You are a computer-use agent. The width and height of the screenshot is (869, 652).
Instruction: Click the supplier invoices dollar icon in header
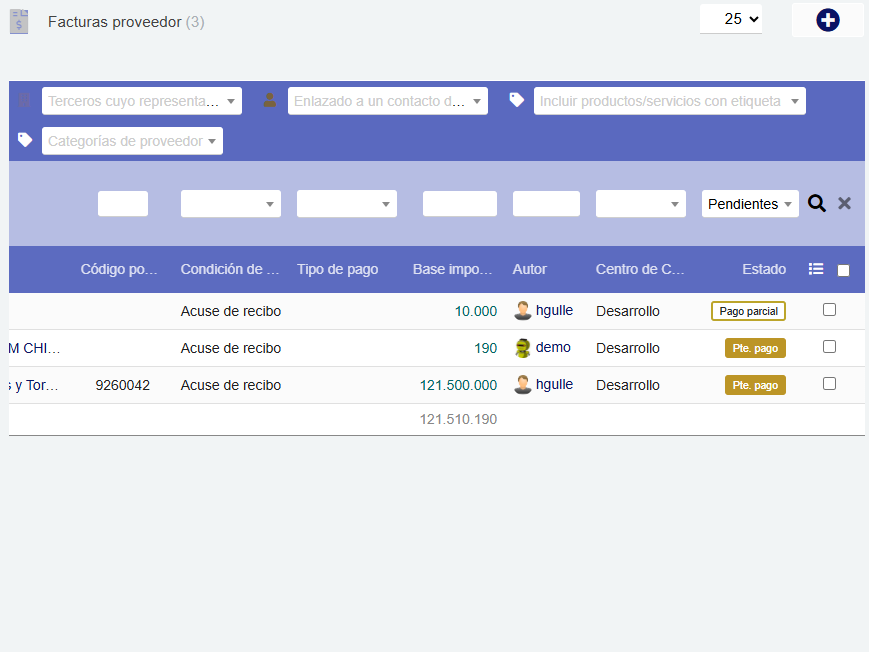19,20
